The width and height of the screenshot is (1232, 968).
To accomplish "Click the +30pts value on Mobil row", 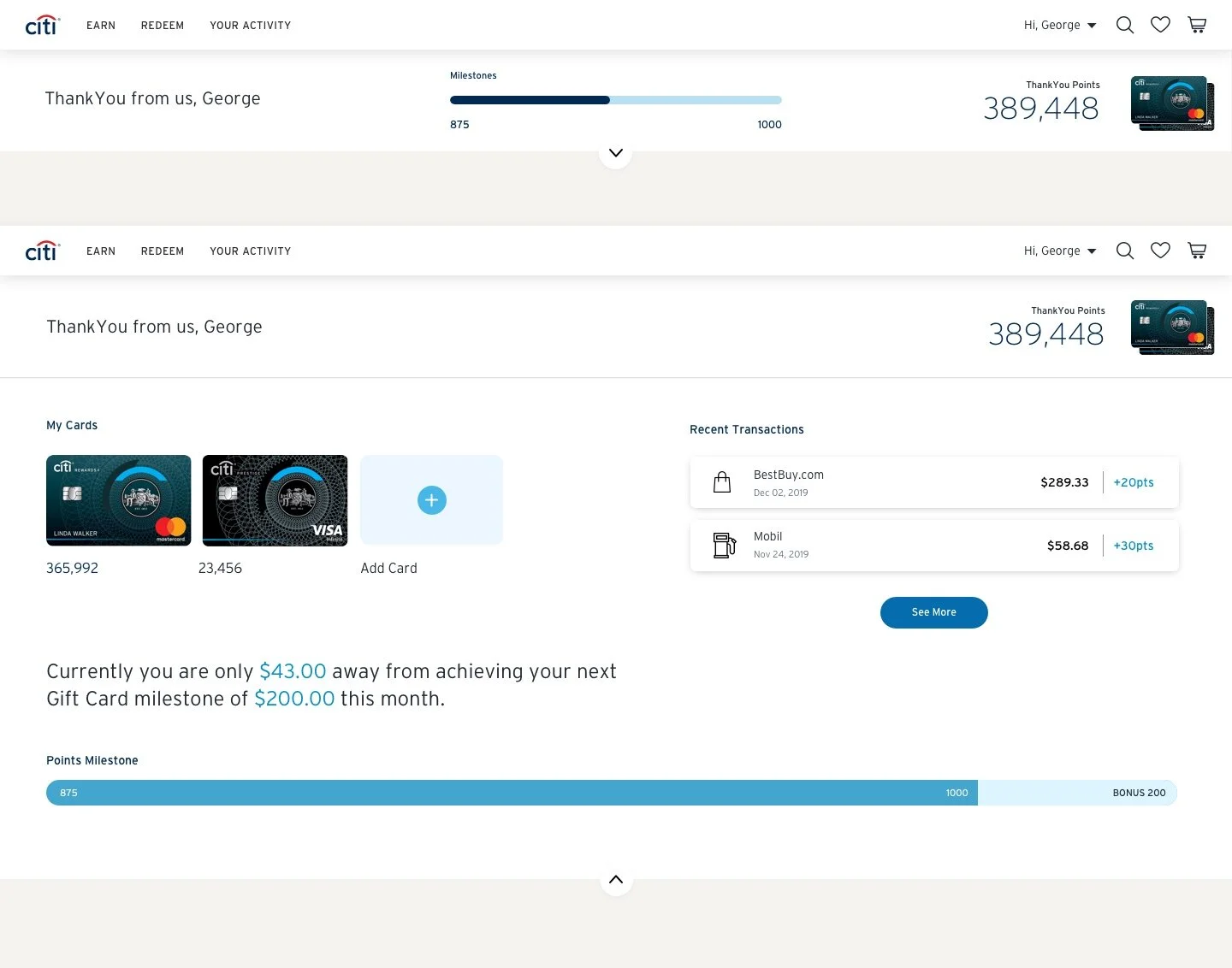I will click(x=1134, y=546).
